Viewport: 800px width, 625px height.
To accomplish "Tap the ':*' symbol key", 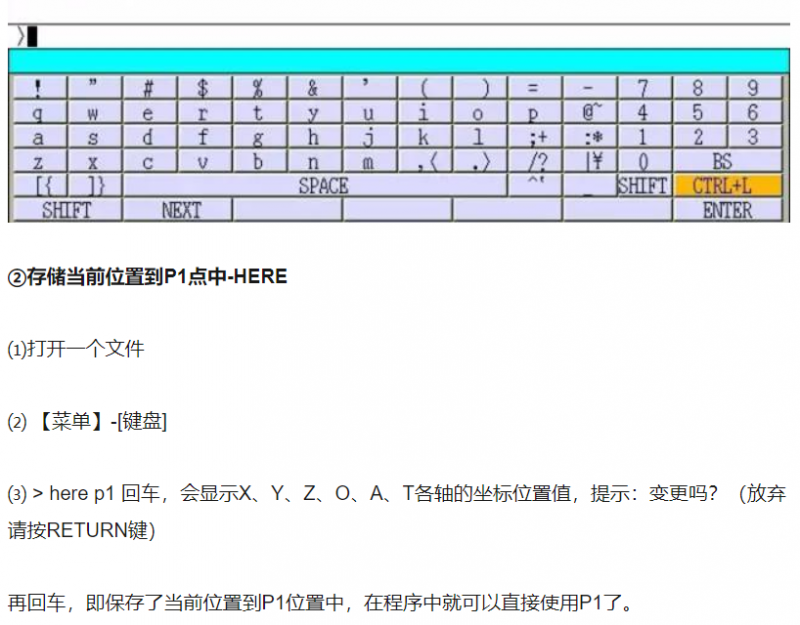I will click(x=590, y=137).
